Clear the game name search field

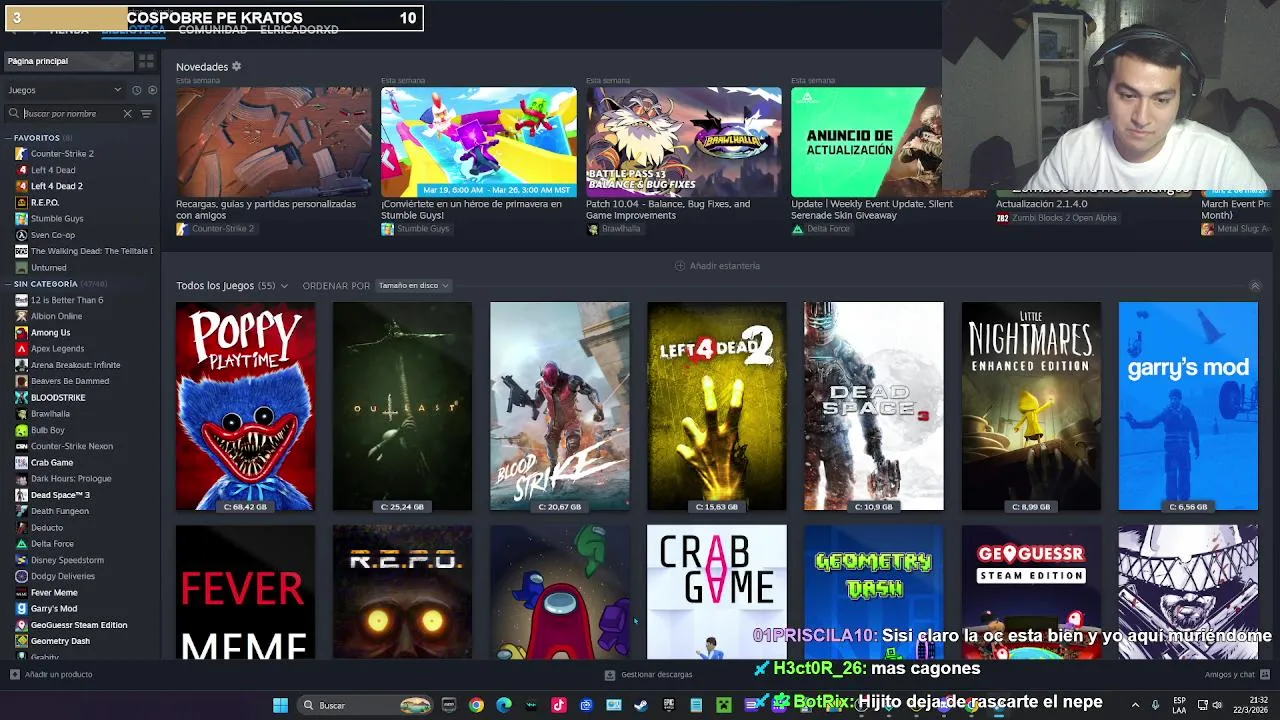pyautogui.click(x=127, y=113)
